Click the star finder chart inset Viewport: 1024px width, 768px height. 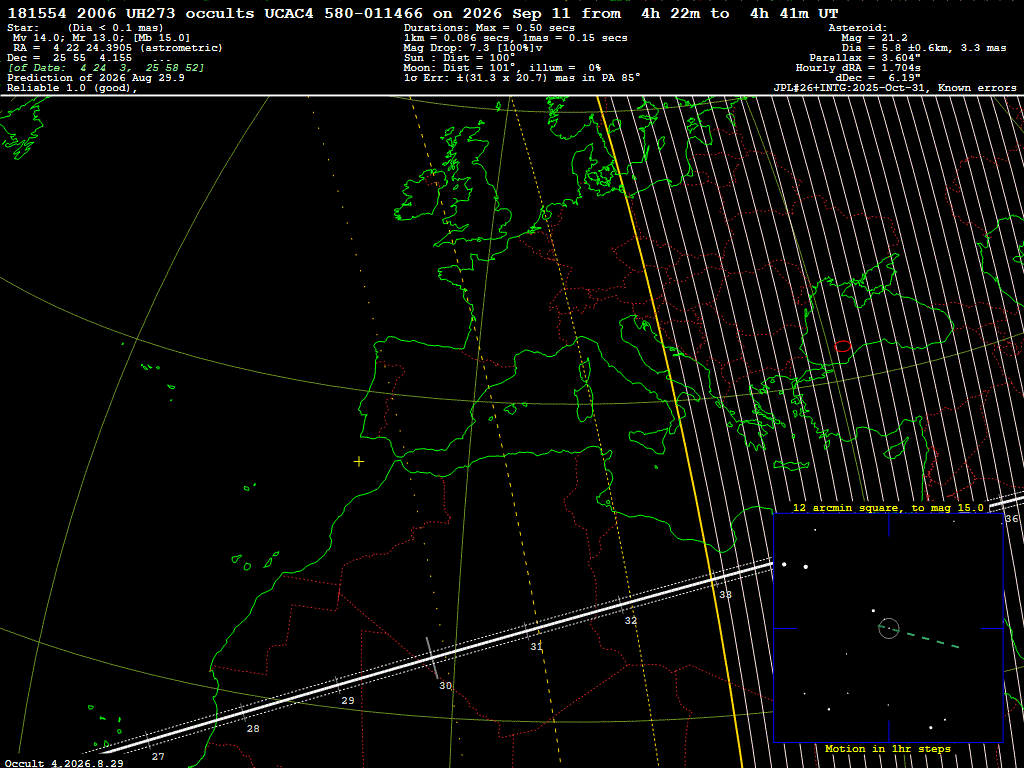pyautogui.click(x=888, y=628)
